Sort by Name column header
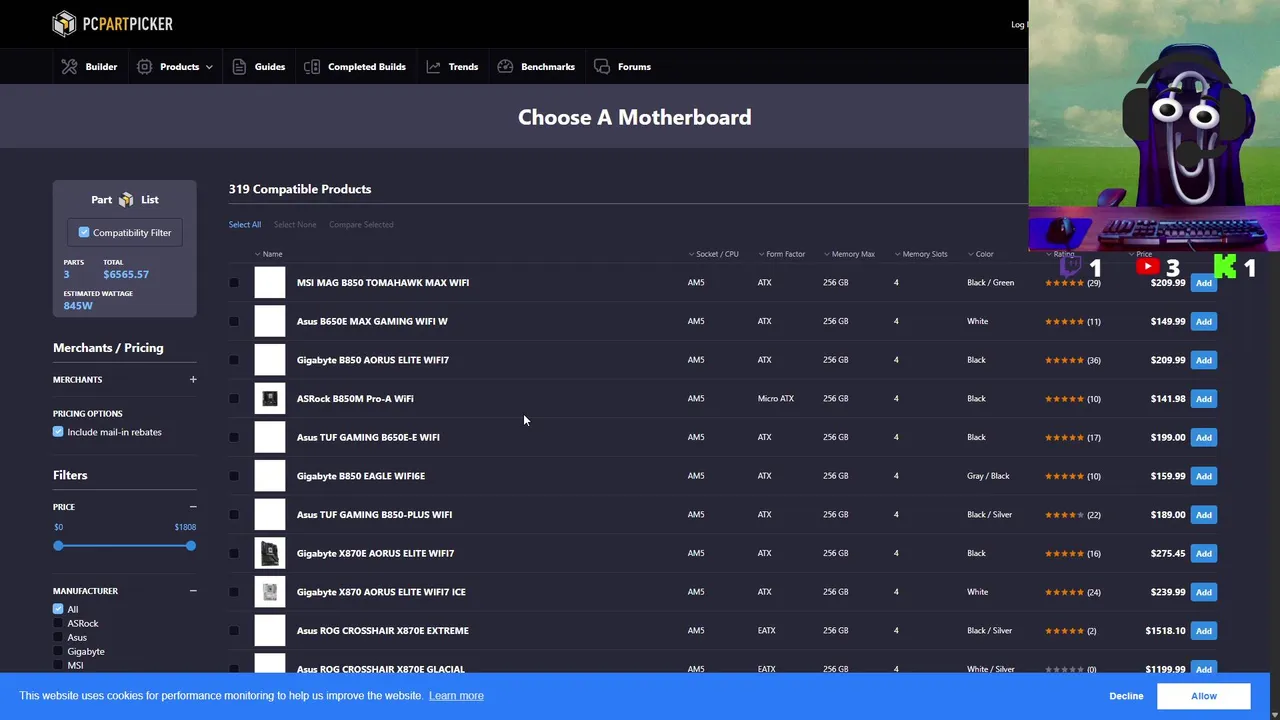 (x=268, y=254)
